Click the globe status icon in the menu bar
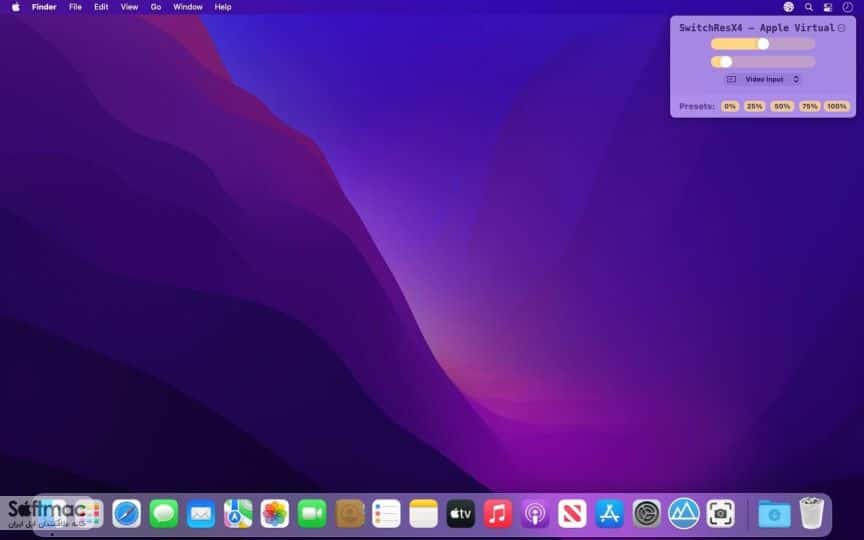Image resolution: width=864 pixels, height=540 pixels. [789, 7]
